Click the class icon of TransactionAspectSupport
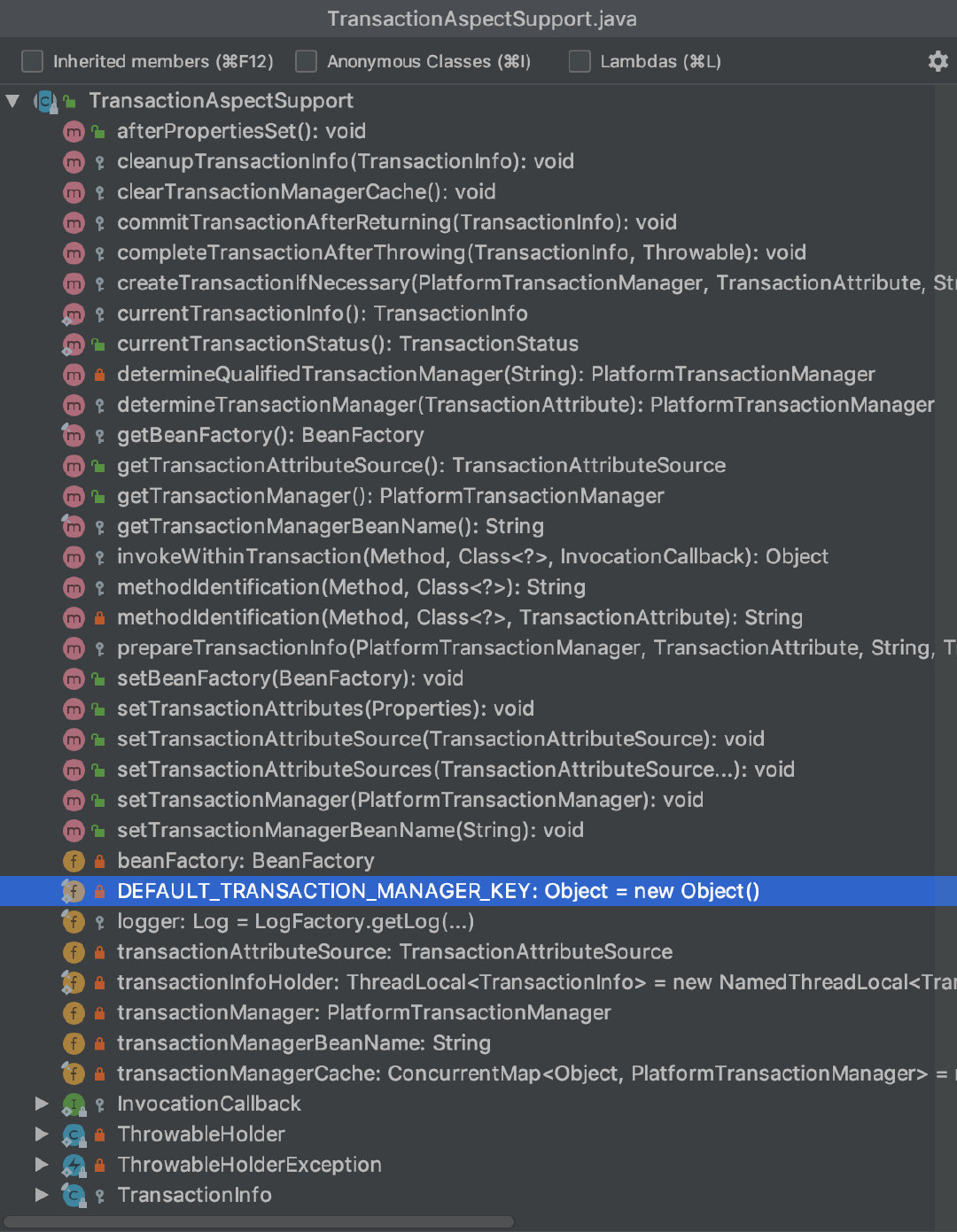 click(44, 101)
